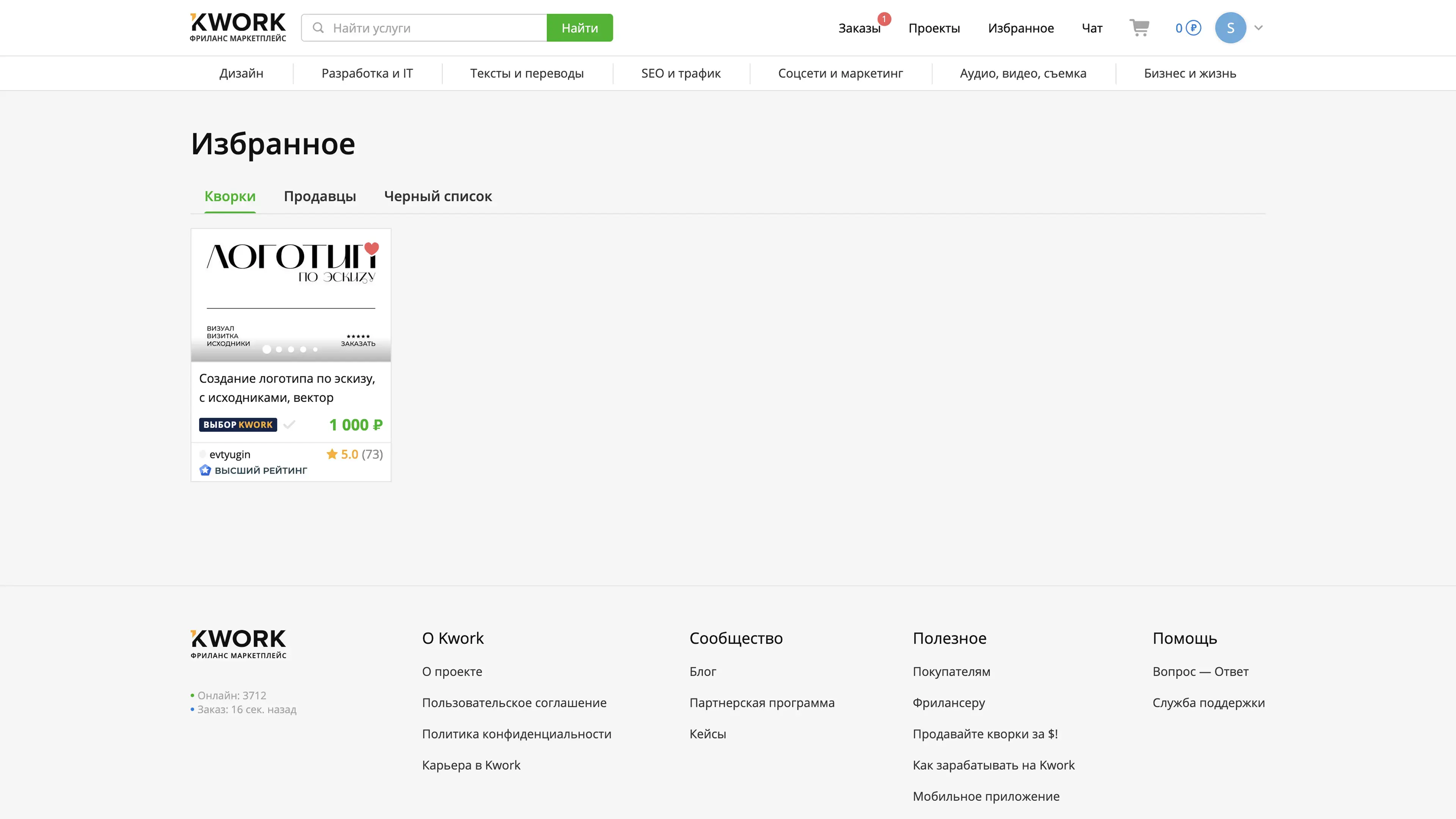This screenshot has width=1456, height=819.
Task: Switch to the Черный список tab
Action: 438,196
